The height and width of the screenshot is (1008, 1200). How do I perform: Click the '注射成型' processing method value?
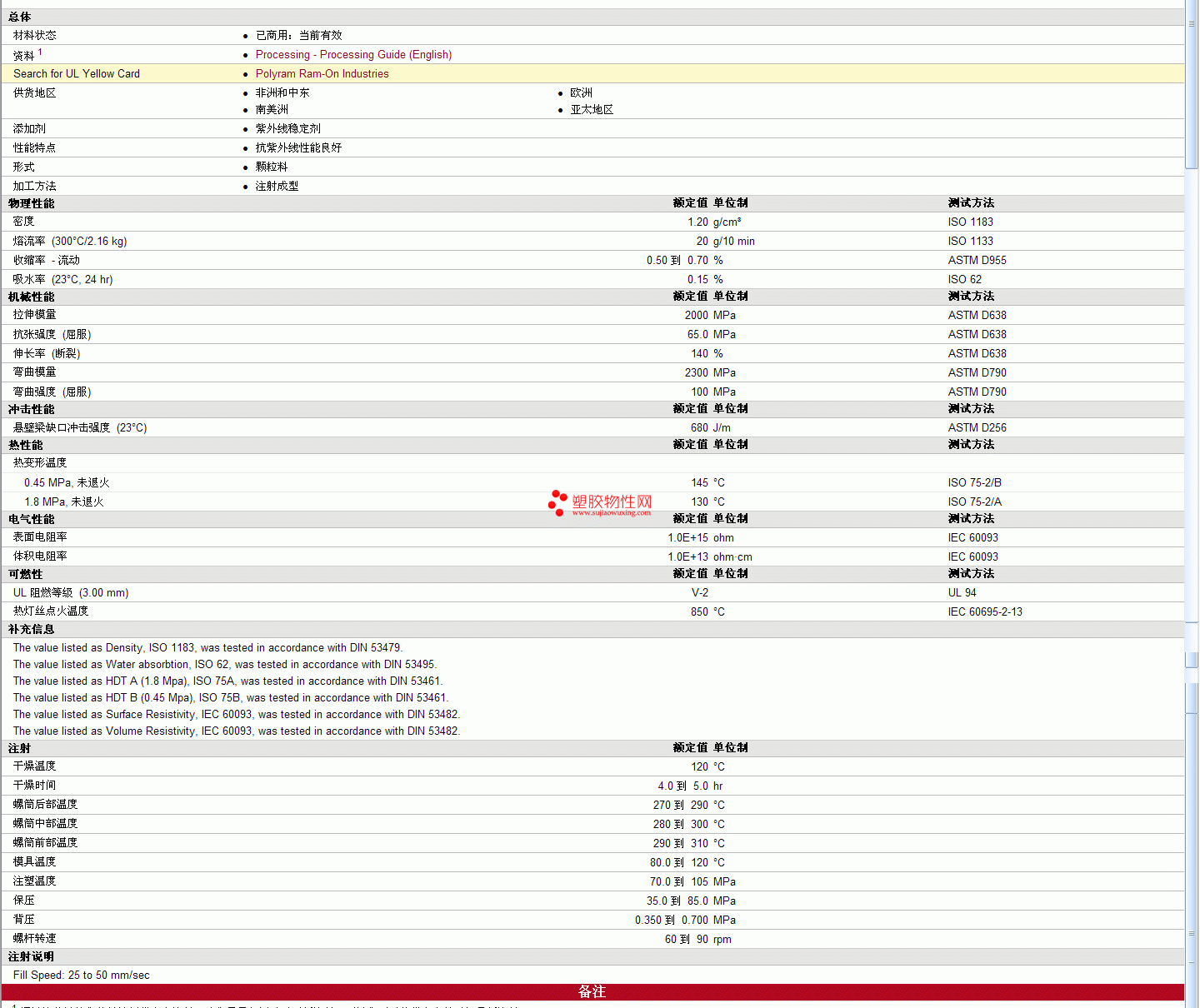pyautogui.click(x=277, y=186)
